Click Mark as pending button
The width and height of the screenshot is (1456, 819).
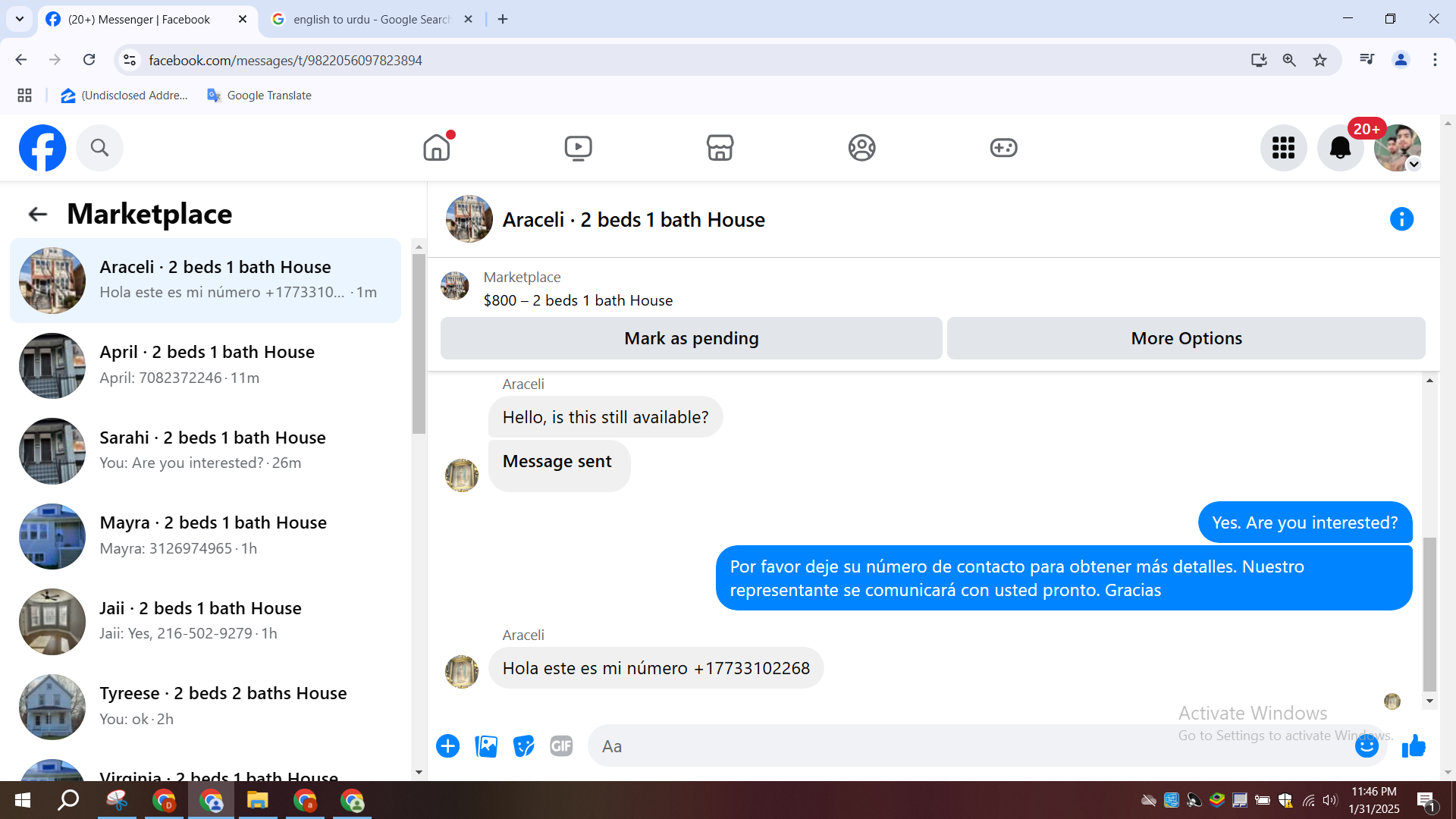click(x=692, y=338)
